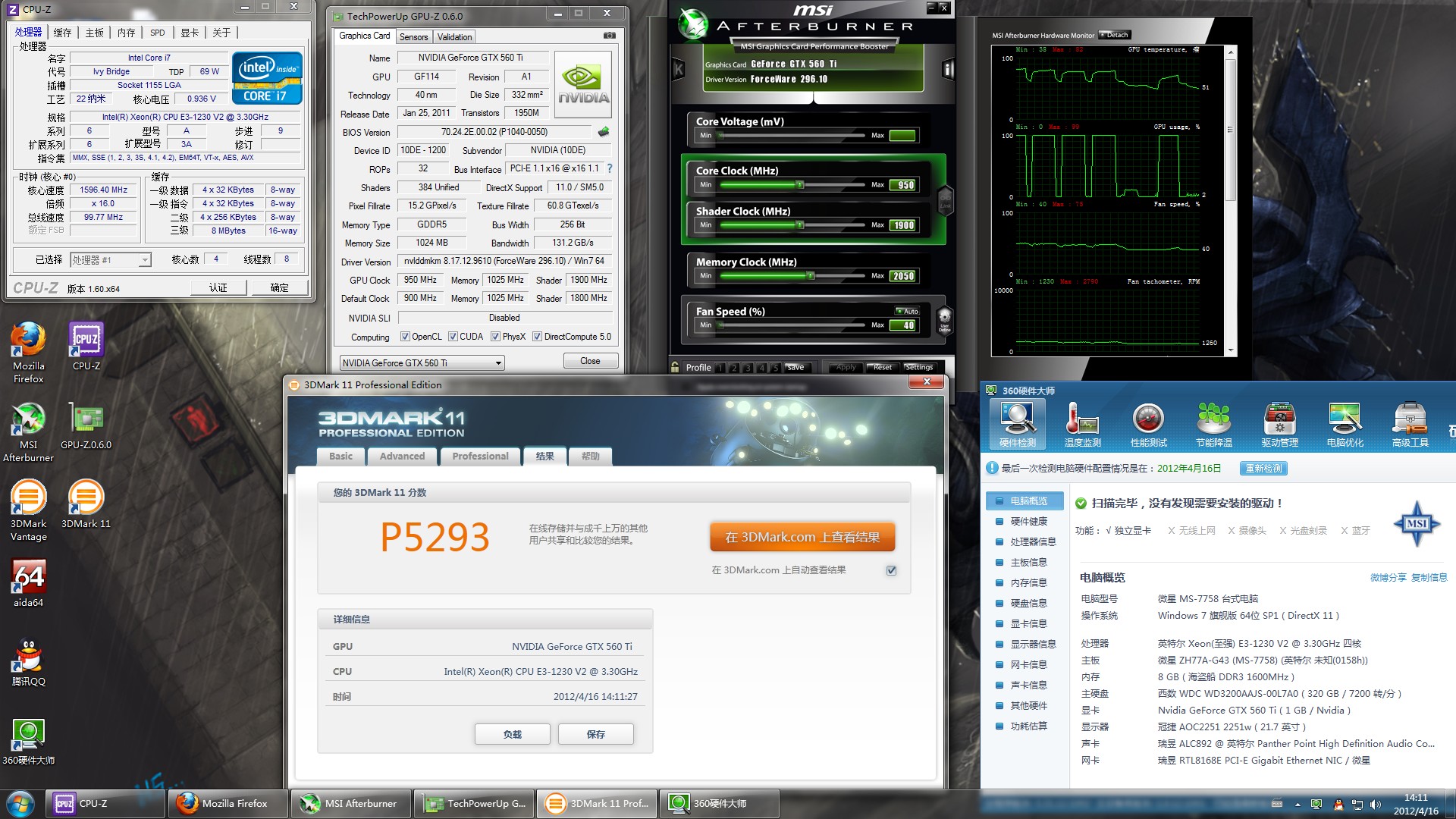Click the Close button in GPU-Z
1456x819 pixels.
coord(590,361)
